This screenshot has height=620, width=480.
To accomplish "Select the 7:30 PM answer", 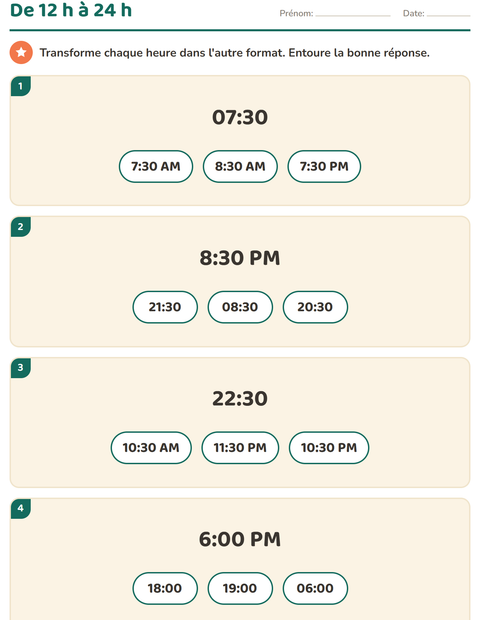I will click(324, 166).
